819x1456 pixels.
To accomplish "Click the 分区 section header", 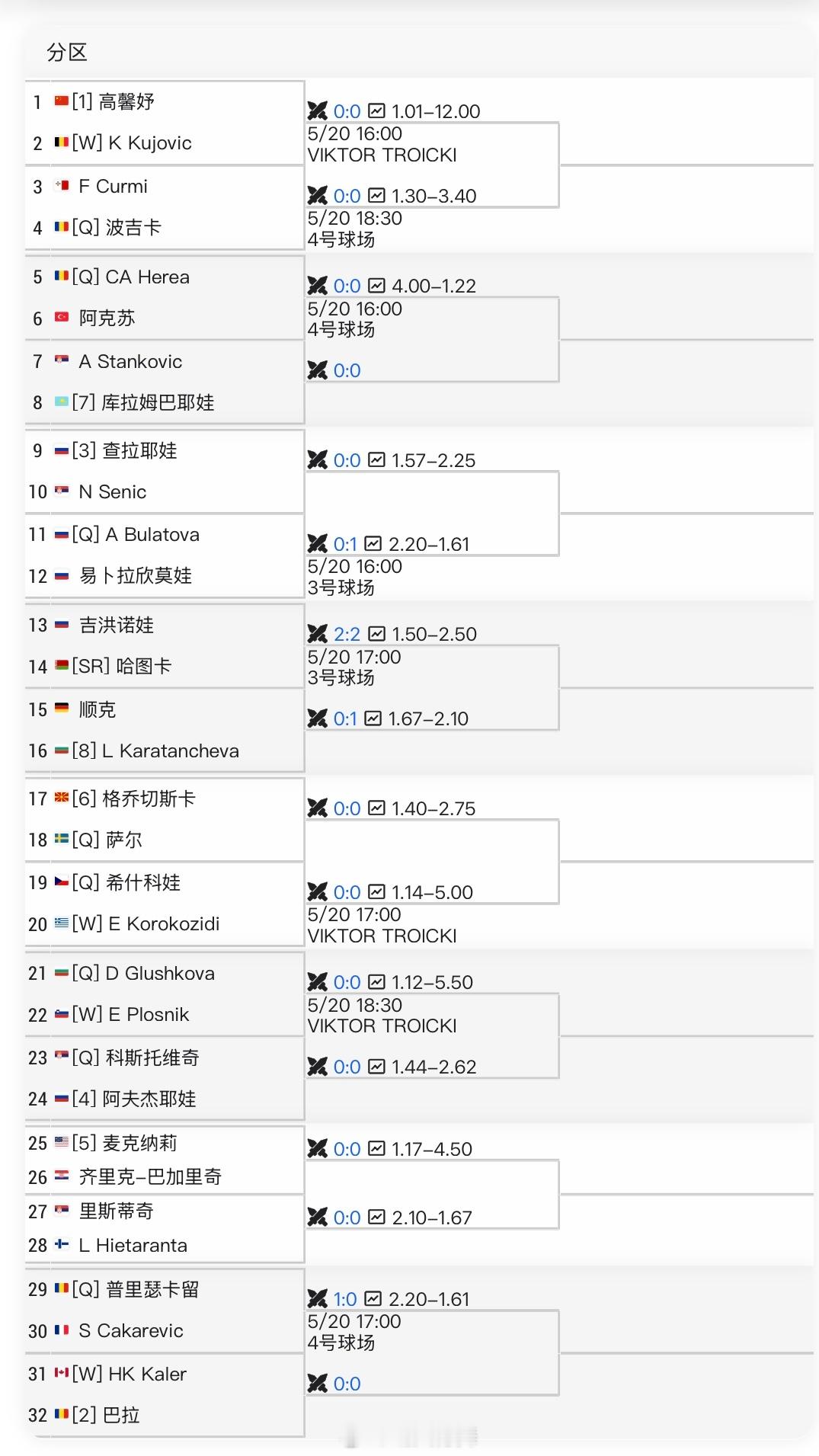I will tap(67, 53).
